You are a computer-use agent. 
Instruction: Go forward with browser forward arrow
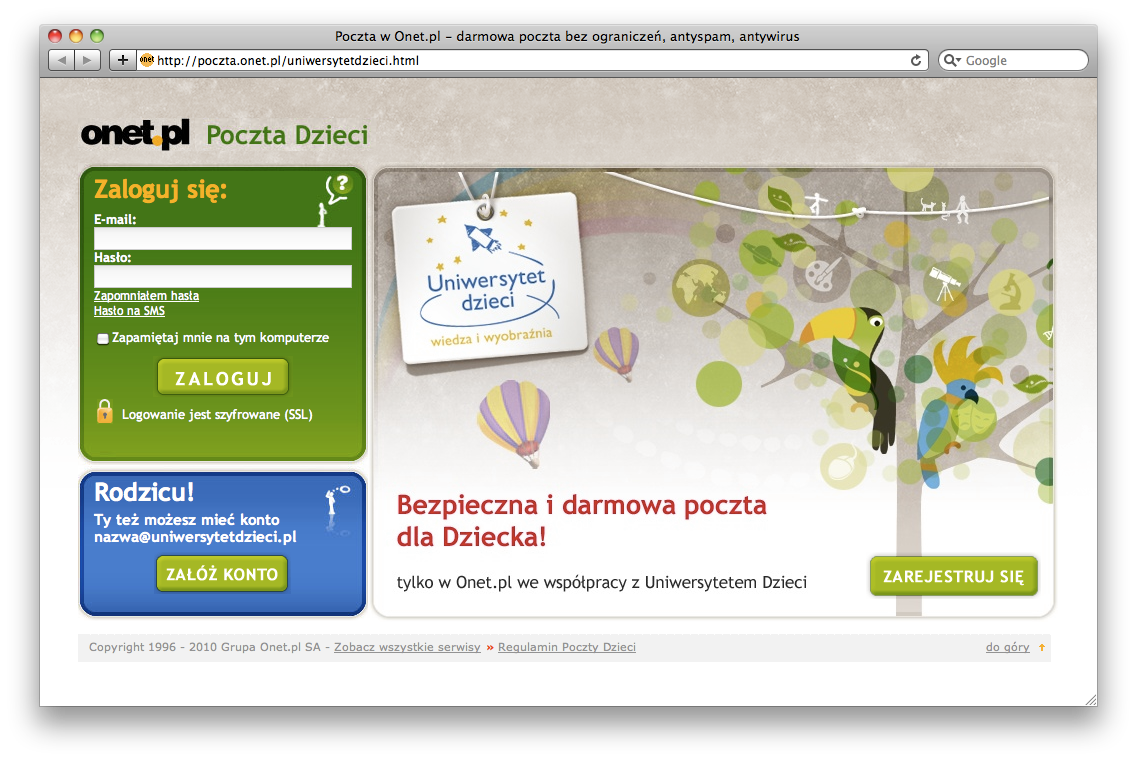pos(88,60)
